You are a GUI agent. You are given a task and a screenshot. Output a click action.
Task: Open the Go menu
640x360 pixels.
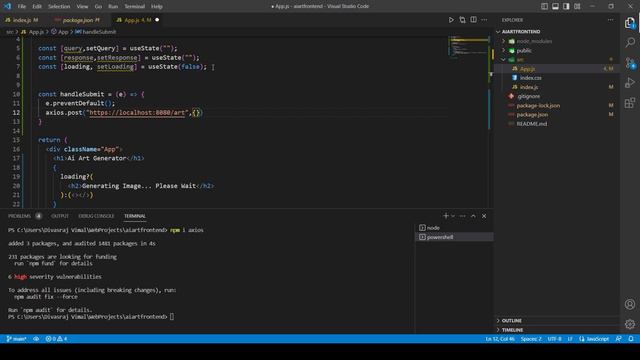click(98, 7)
